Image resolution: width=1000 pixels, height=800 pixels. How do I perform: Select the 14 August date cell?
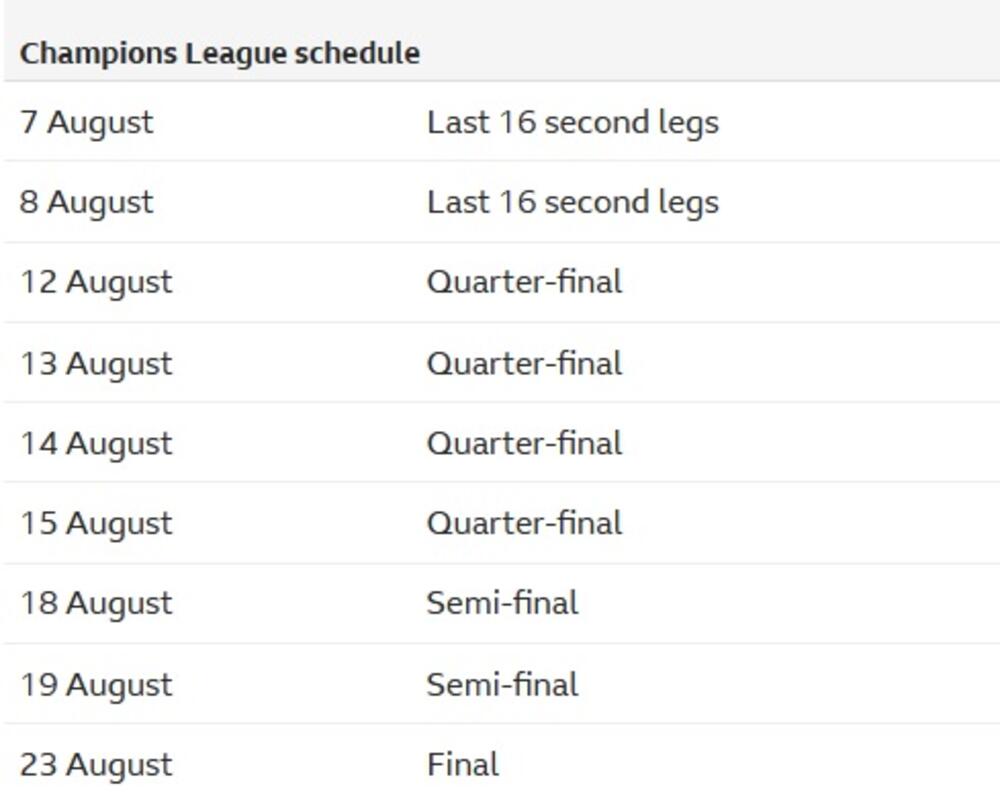pos(96,443)
